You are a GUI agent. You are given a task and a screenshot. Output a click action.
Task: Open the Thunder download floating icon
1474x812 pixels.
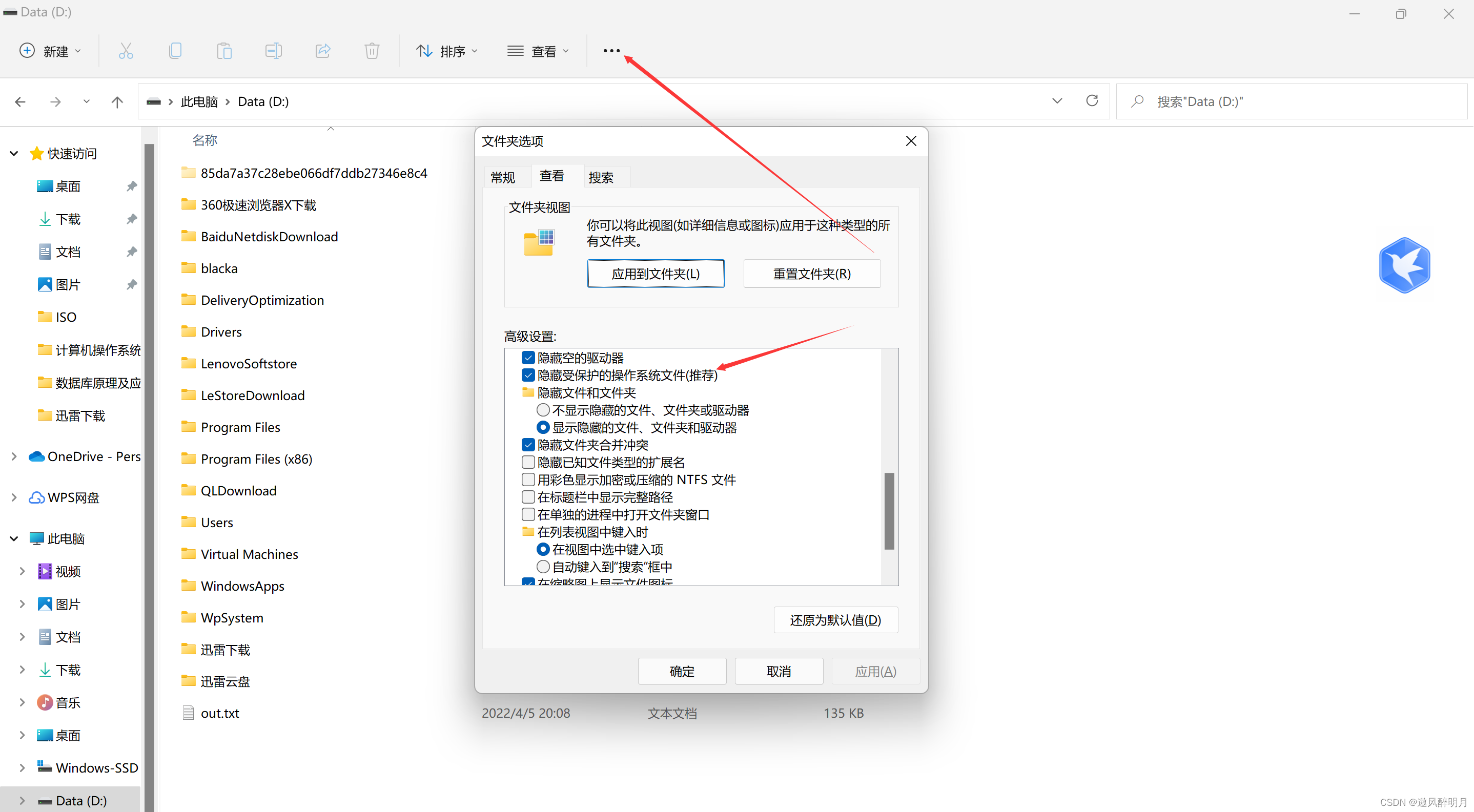pyautogui.click(x=1404, y=265)
